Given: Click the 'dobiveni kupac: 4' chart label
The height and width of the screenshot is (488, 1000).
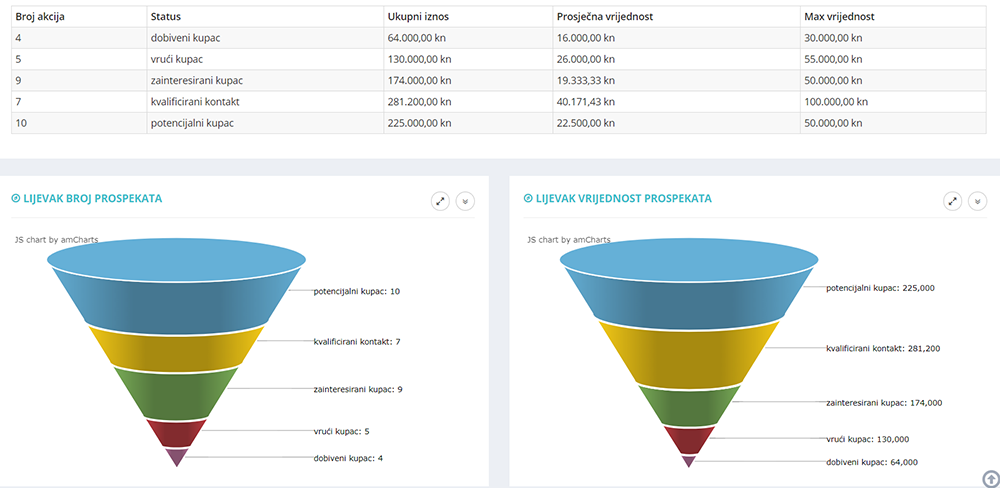Looking at the screenshot, I should pos(348,458).
